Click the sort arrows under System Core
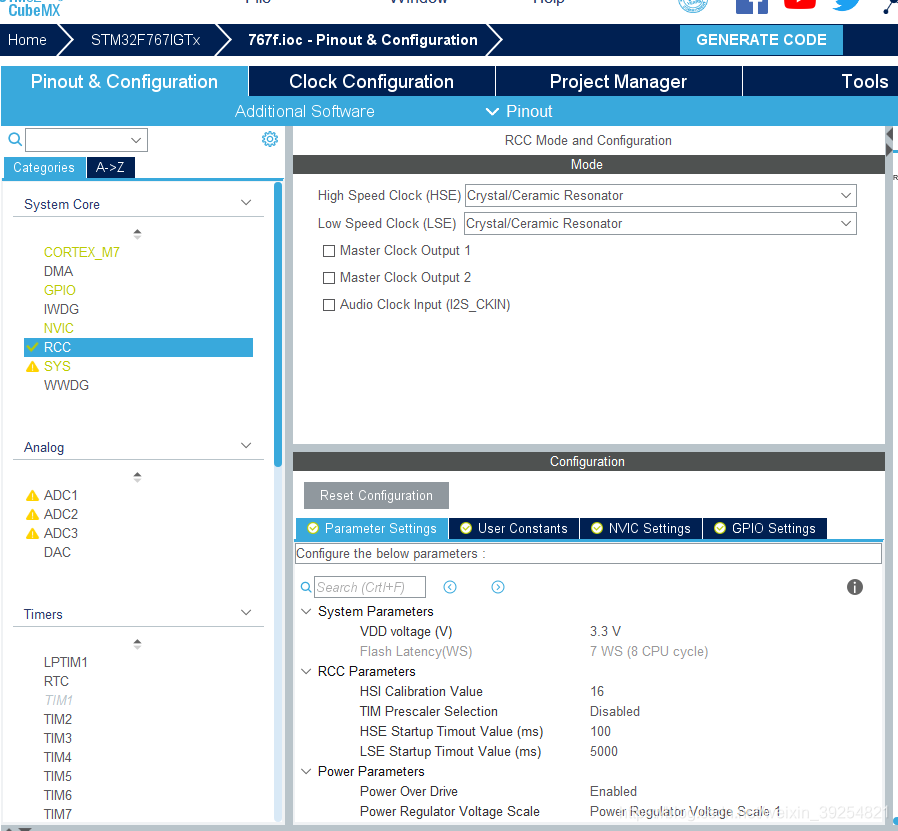Viewport: 898px width, 831px height. click(137, 234)
